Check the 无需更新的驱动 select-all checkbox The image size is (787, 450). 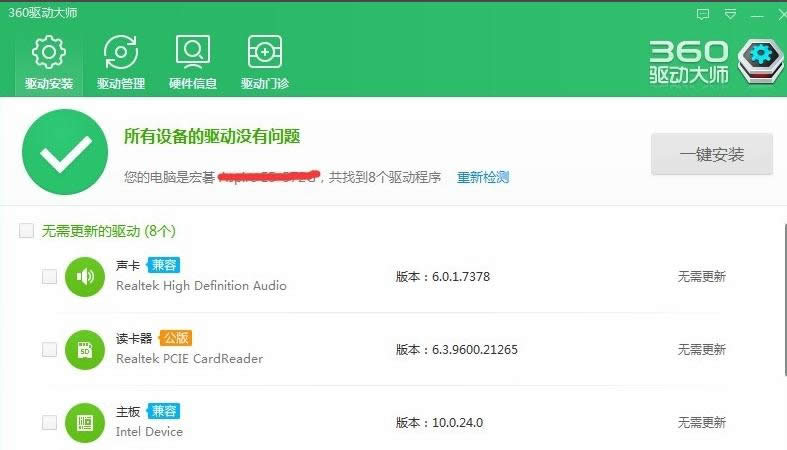tap(26, 231)
